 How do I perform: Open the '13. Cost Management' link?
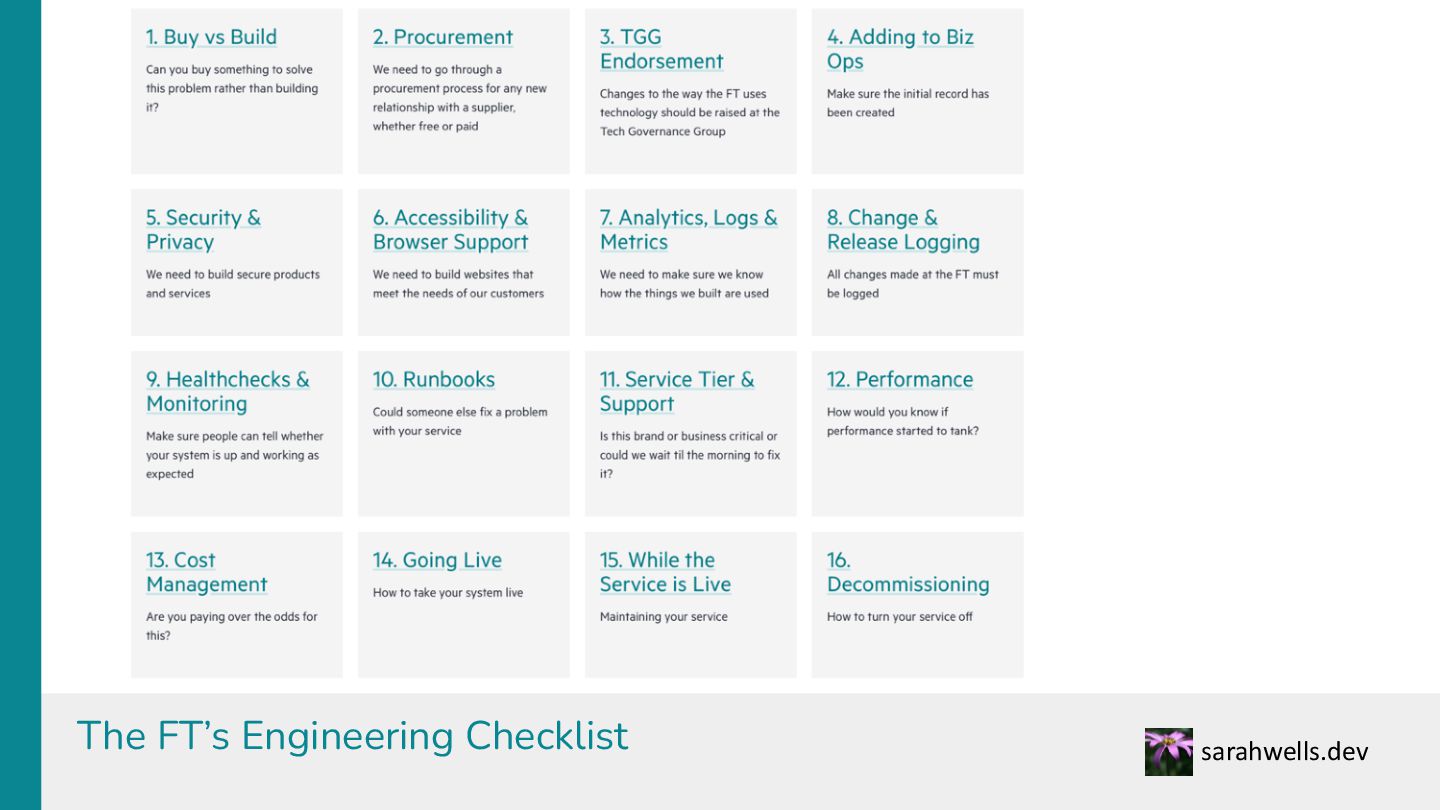[207, 572]
